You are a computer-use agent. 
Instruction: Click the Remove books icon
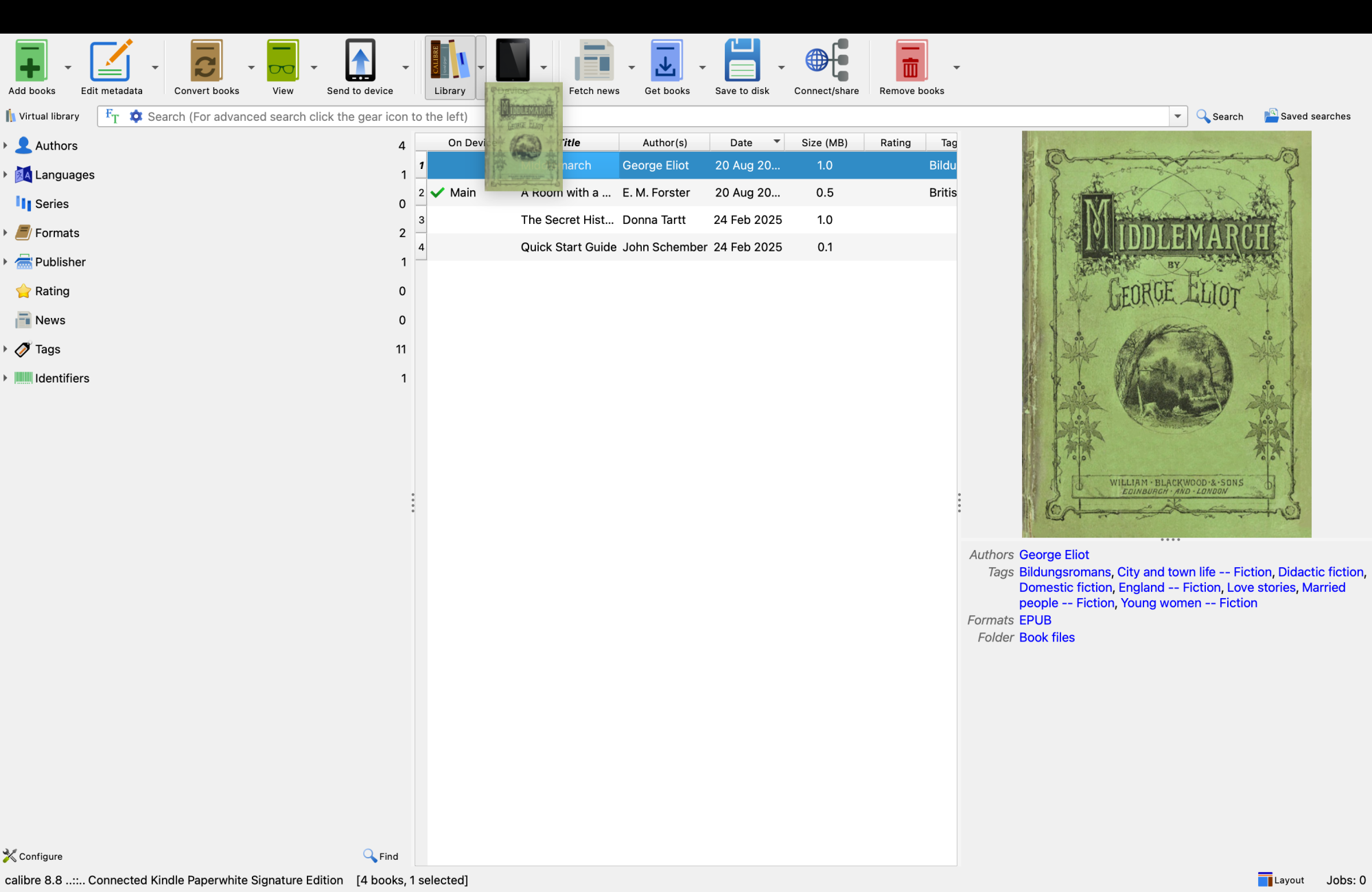click(911, 60)
